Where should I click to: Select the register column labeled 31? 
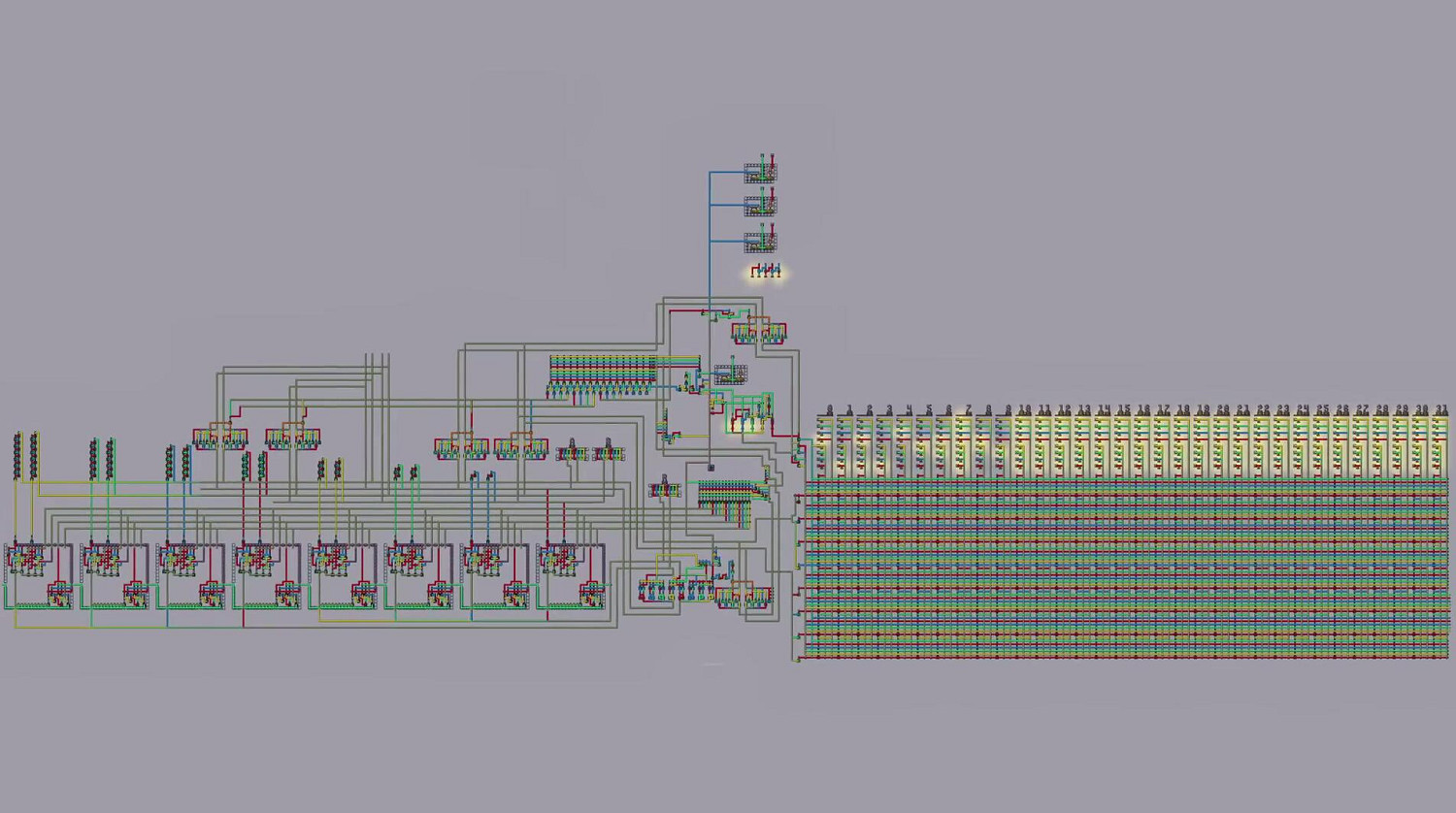point(1440,442)
